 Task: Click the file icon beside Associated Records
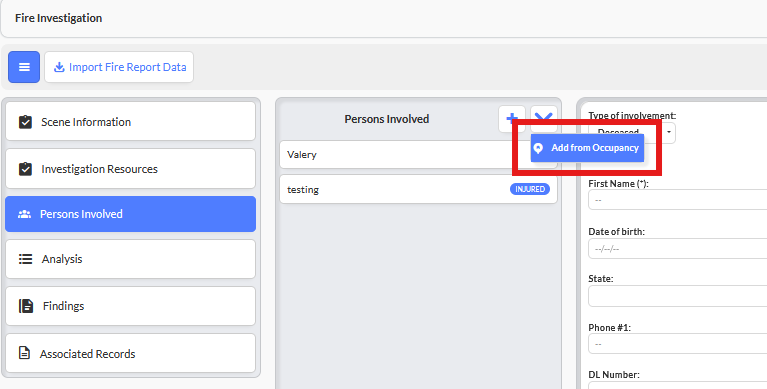(24, 353)
